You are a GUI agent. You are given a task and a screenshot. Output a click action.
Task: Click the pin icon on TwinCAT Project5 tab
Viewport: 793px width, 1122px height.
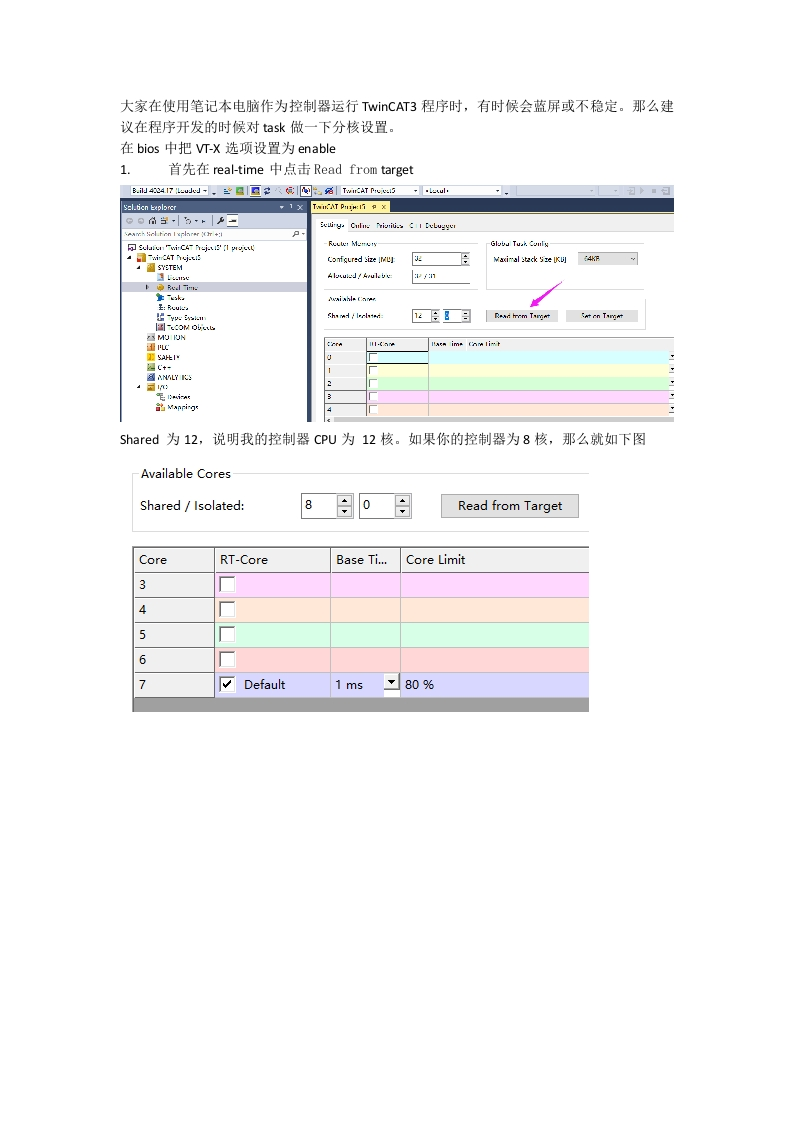(374, 207)
